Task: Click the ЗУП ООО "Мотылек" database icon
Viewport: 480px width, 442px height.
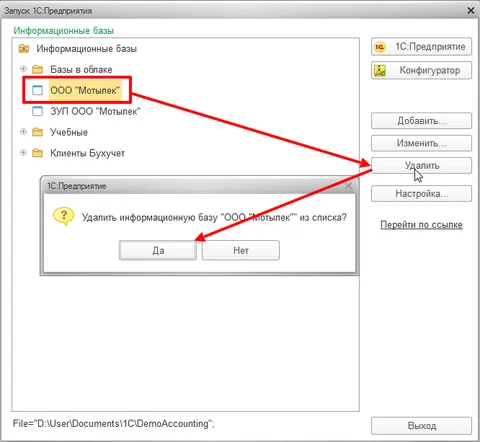Action: (37, 111)
